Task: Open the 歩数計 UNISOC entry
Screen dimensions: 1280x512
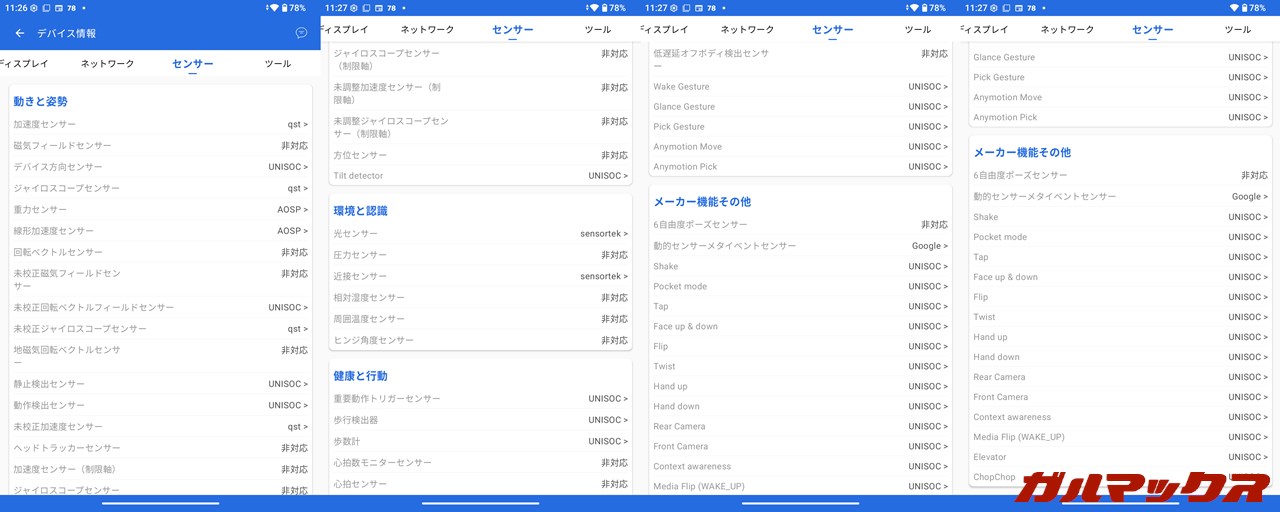Action: [x=480, y=441]
